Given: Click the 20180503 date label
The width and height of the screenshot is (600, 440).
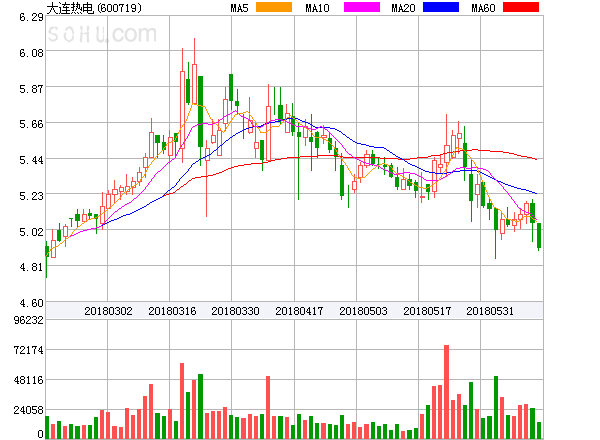Looking at the screenshot, I should (363, 311).
